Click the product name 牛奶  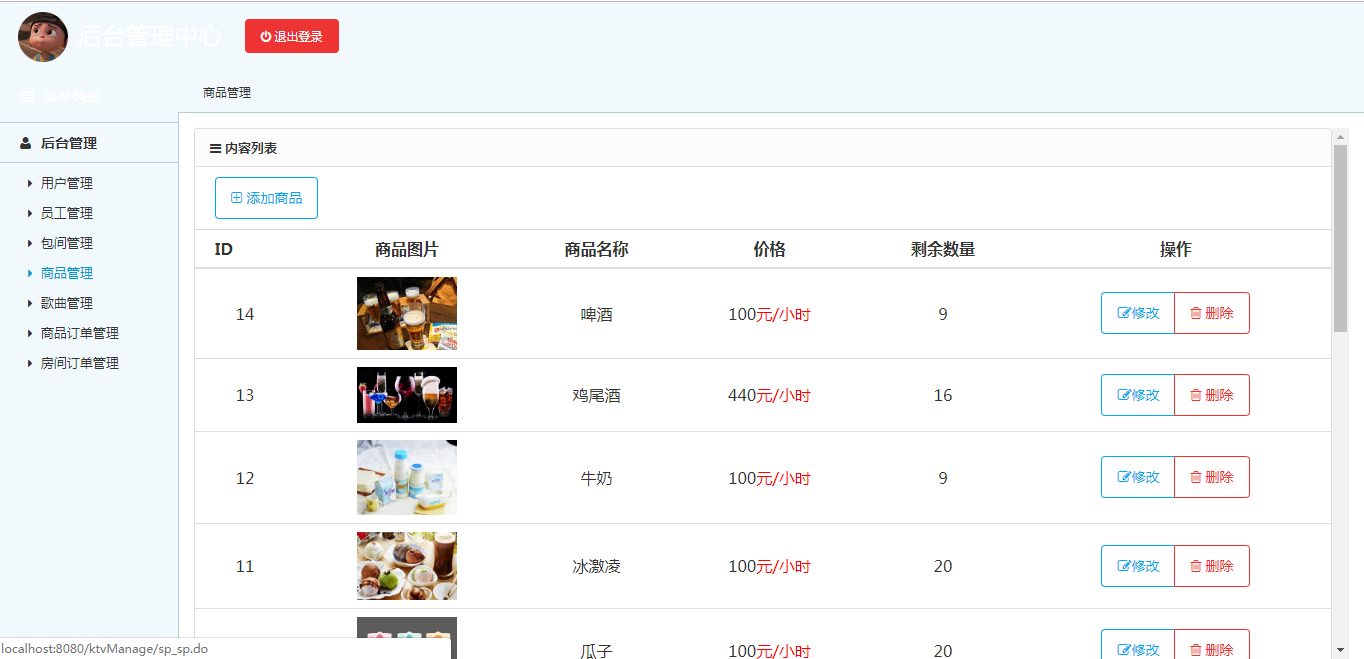tap(597, 478)
